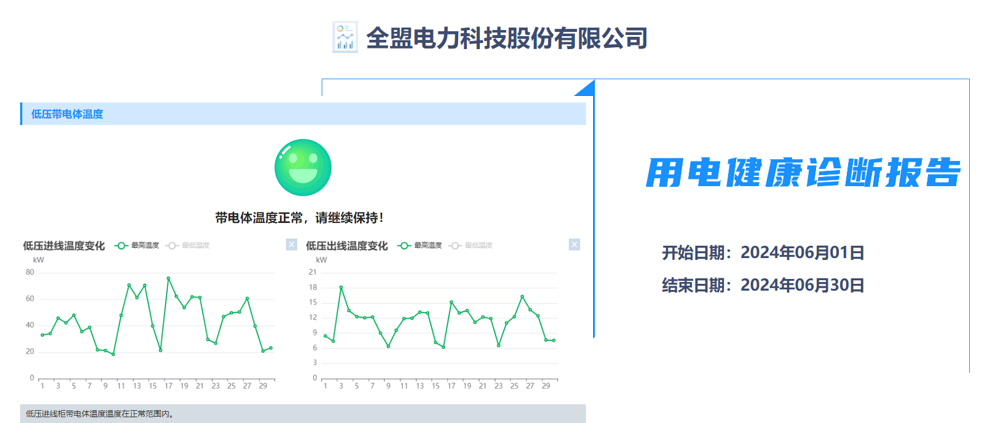Click the green smiley face status icon
983x423 pixels.
point(302,168)
